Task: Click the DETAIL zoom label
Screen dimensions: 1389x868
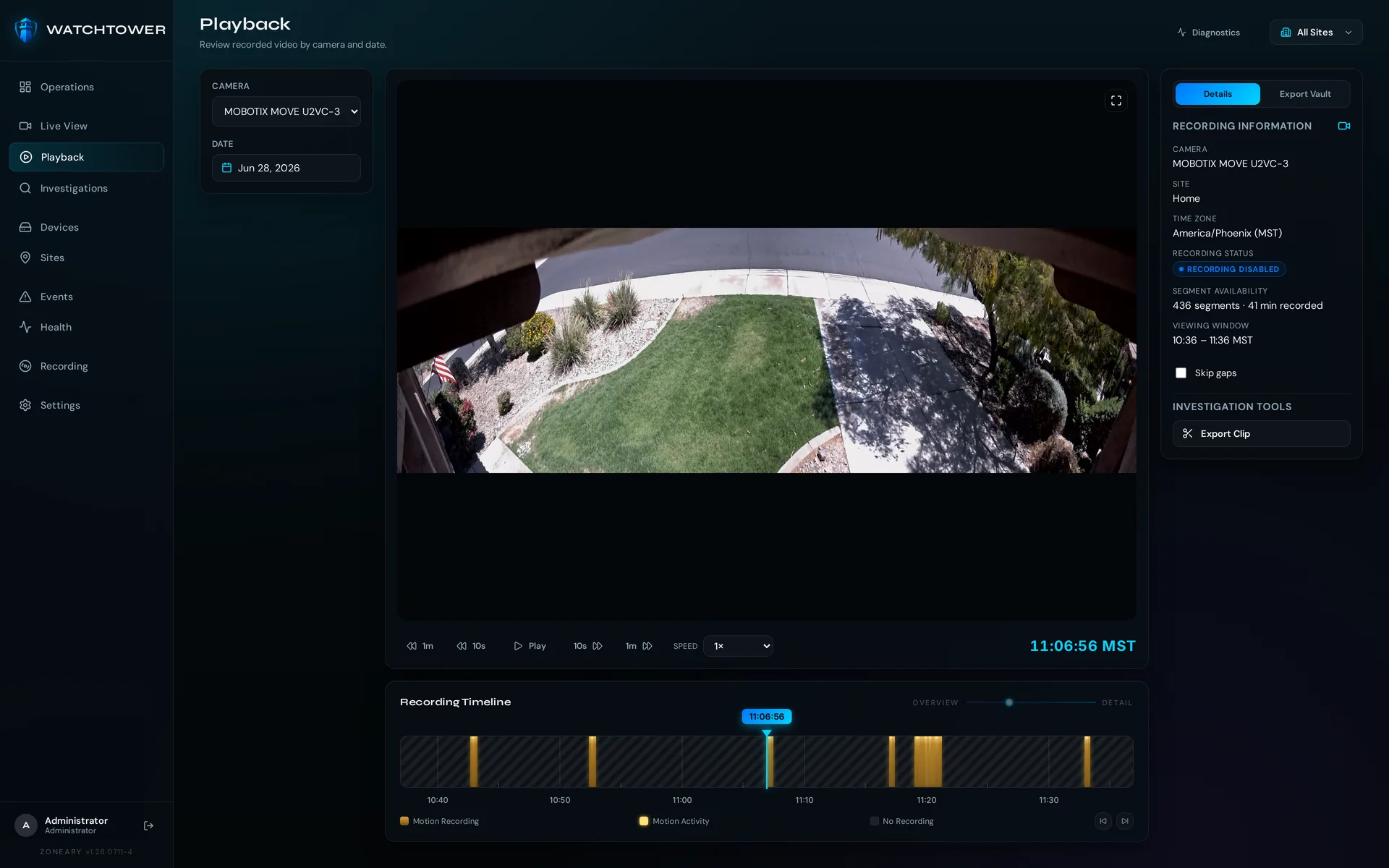Action: (x=1117, y=703)
